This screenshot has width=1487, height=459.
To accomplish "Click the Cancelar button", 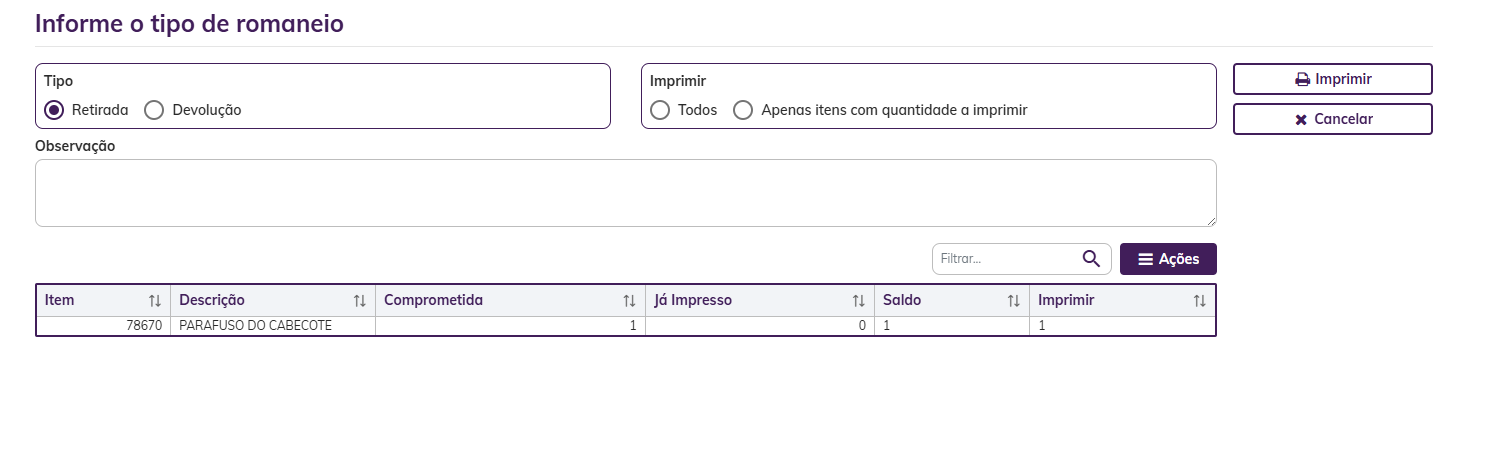I will click(1332, 119).
